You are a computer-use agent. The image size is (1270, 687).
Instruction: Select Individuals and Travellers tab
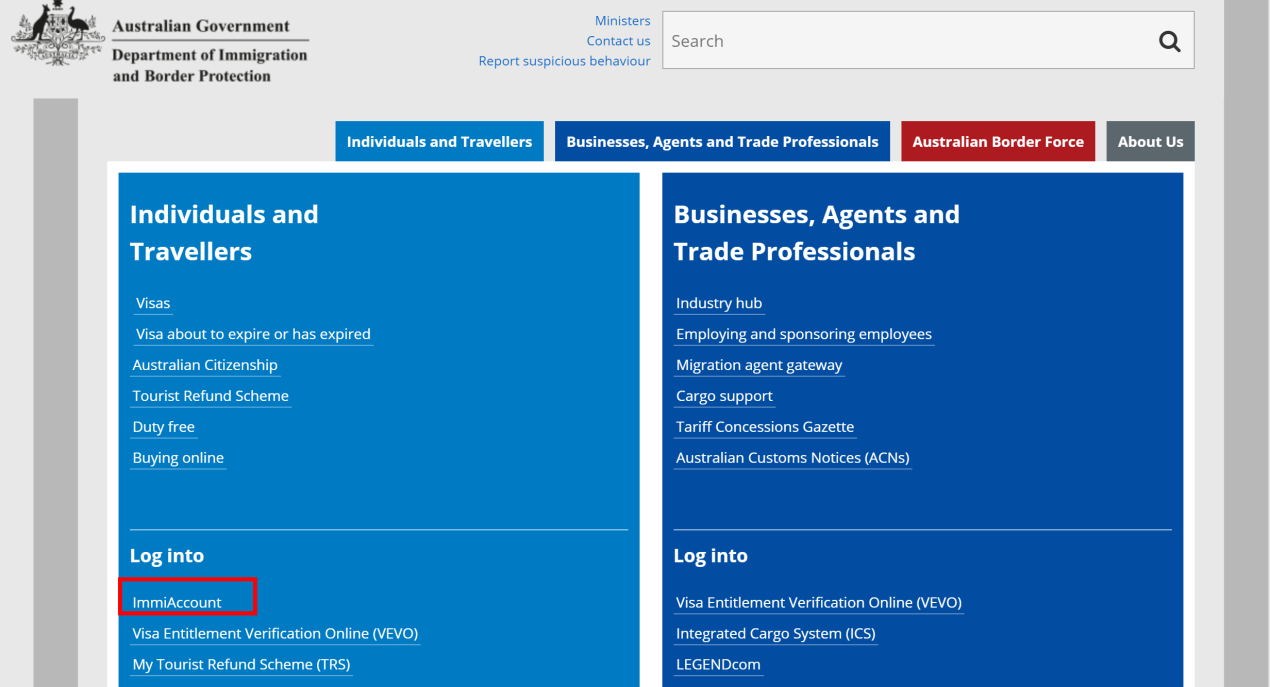pos(439,142)
